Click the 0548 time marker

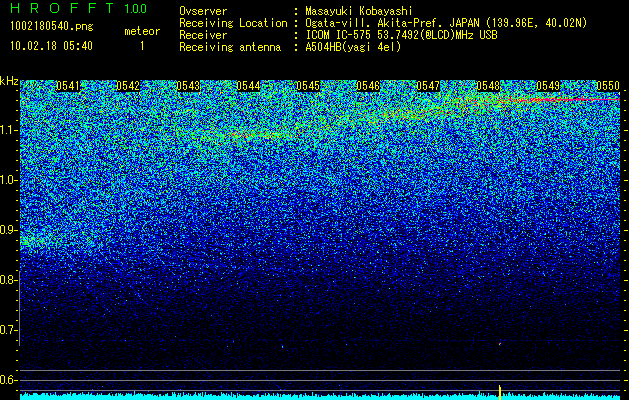tap(488, 86)
